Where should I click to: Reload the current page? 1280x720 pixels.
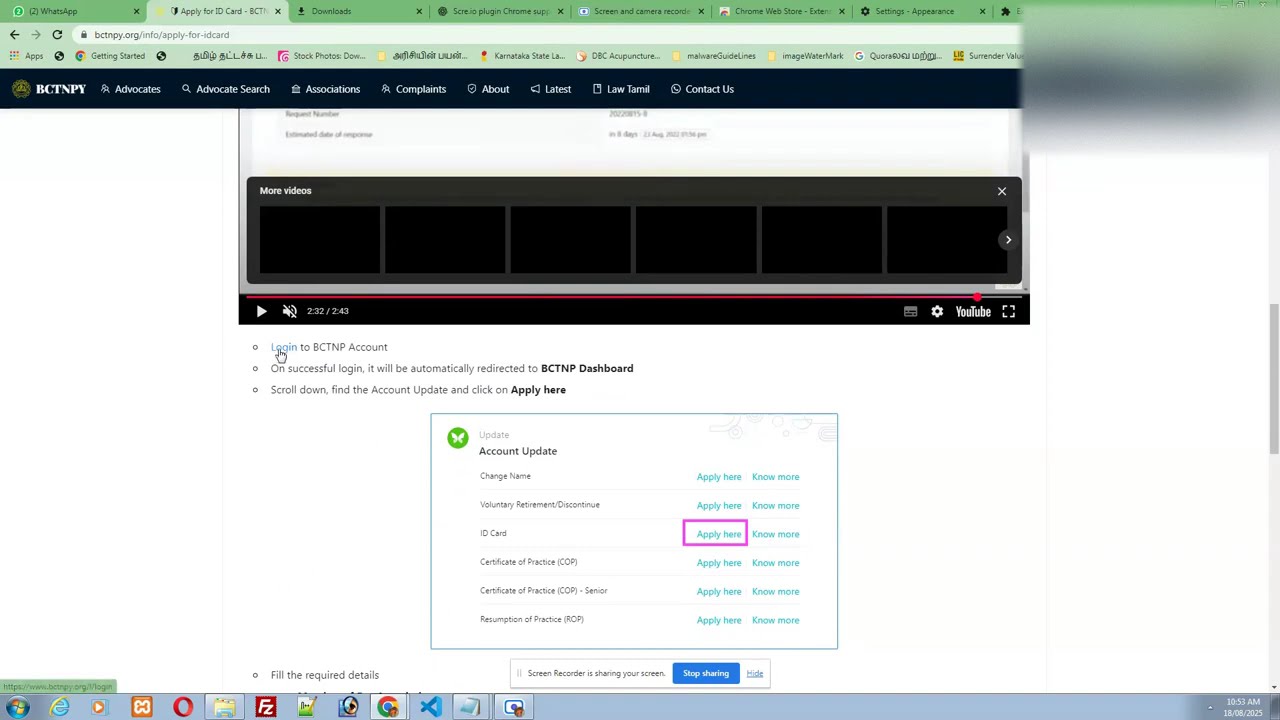click(x=57, y=35)
